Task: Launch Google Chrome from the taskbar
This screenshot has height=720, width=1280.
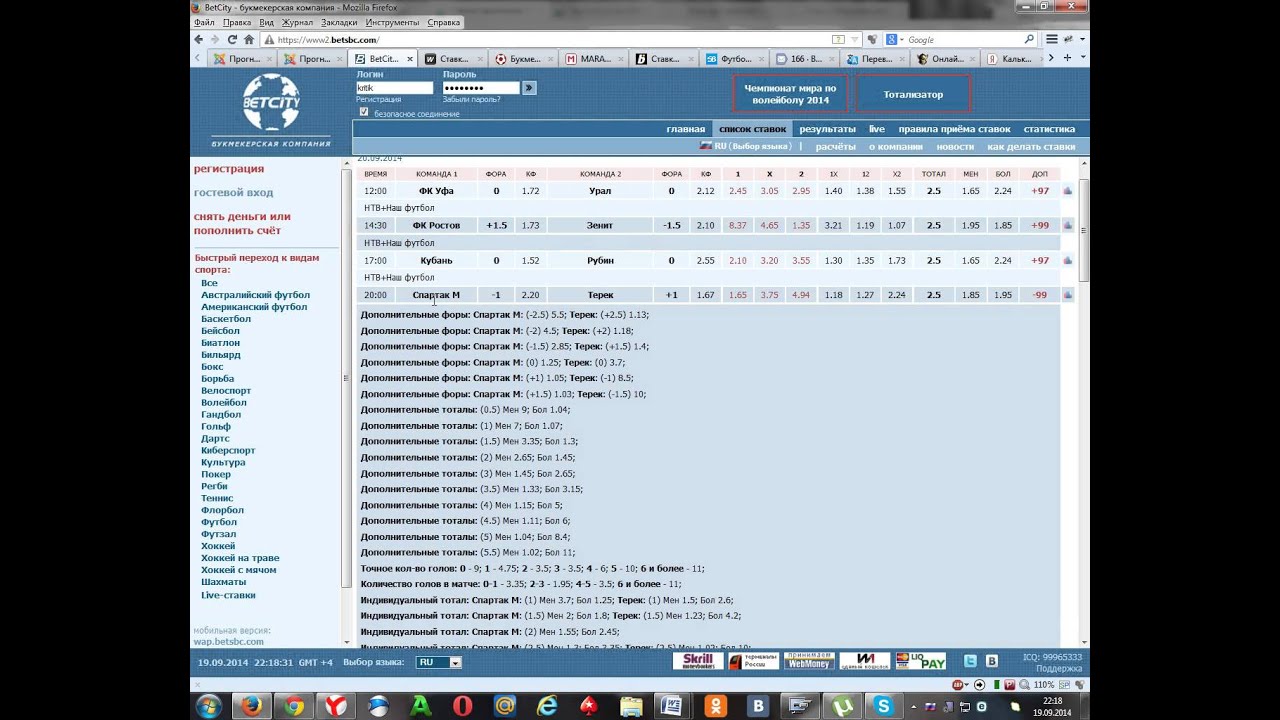Action: 294,706
